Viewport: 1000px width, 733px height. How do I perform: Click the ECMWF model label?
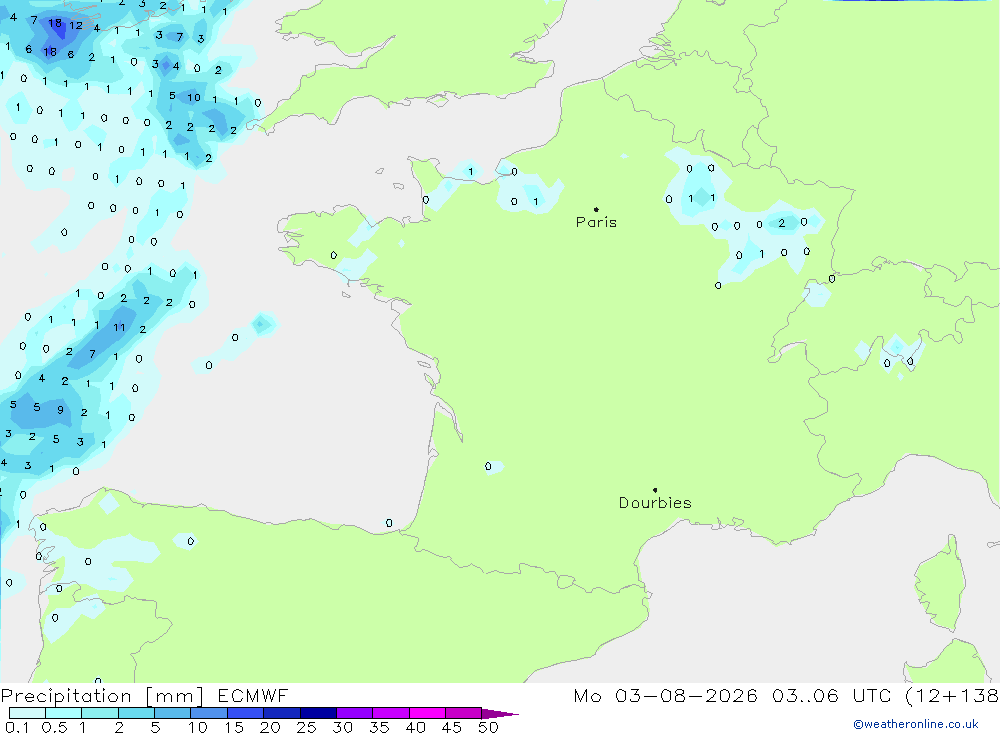tap(253, 695)
